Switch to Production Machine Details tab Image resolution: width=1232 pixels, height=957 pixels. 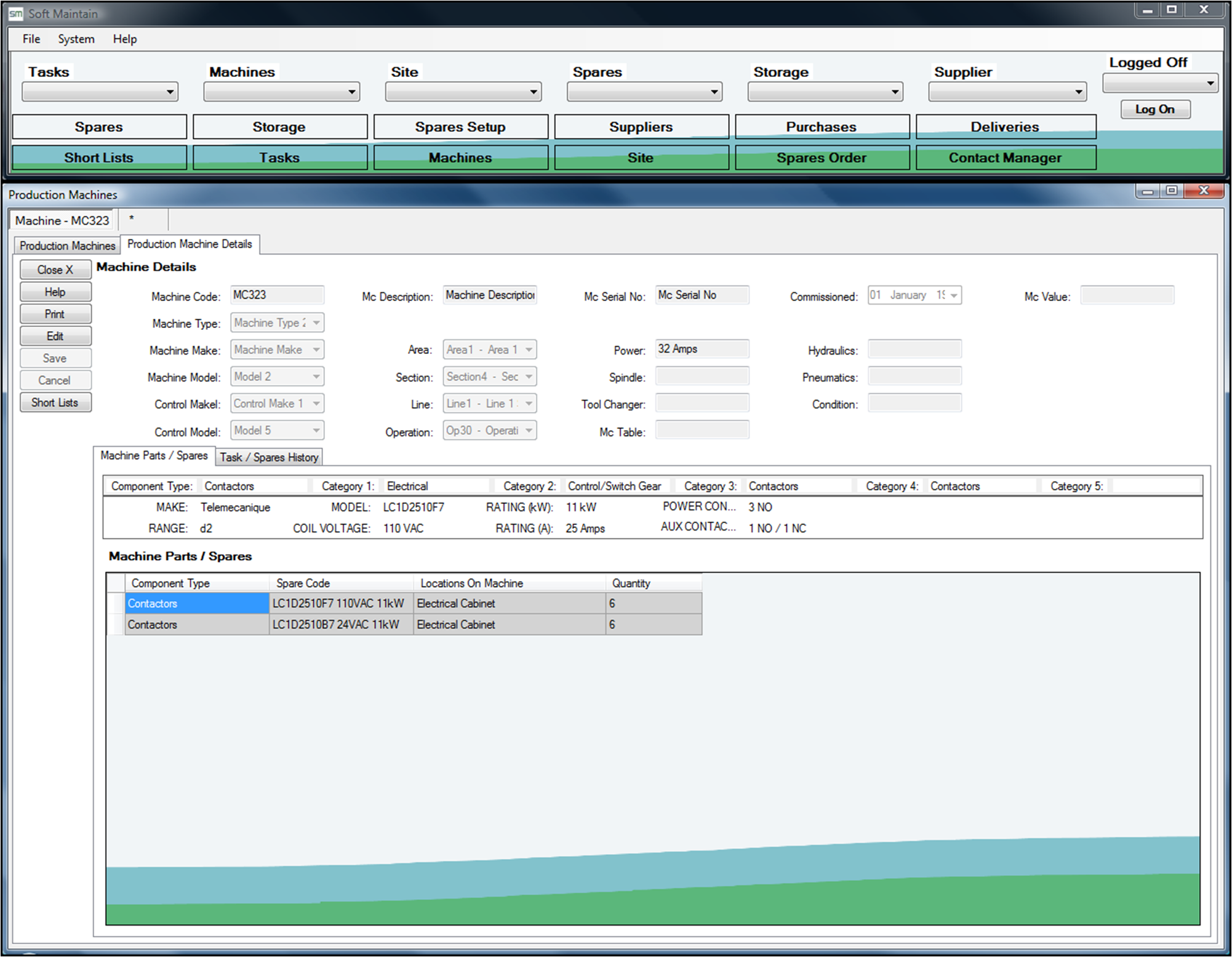point(190,244)
